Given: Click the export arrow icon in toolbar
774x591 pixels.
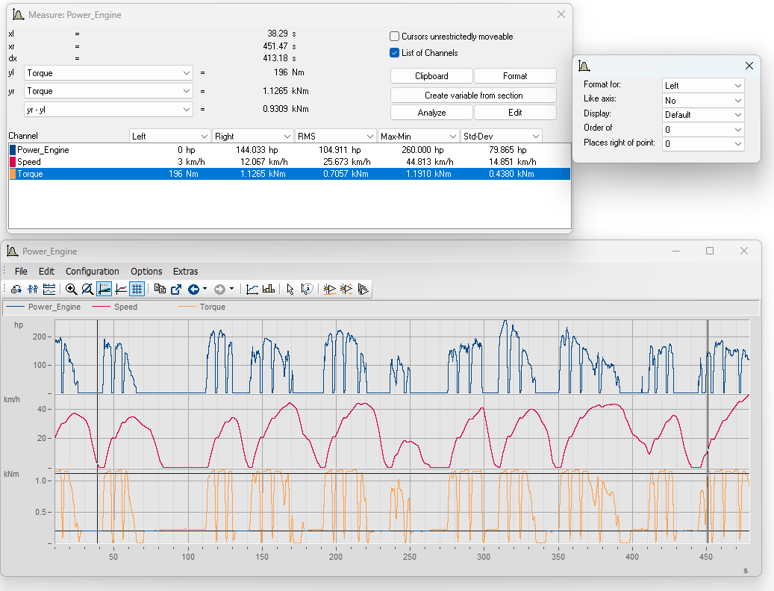Looking at the screenshot, I should pos(176,289).
